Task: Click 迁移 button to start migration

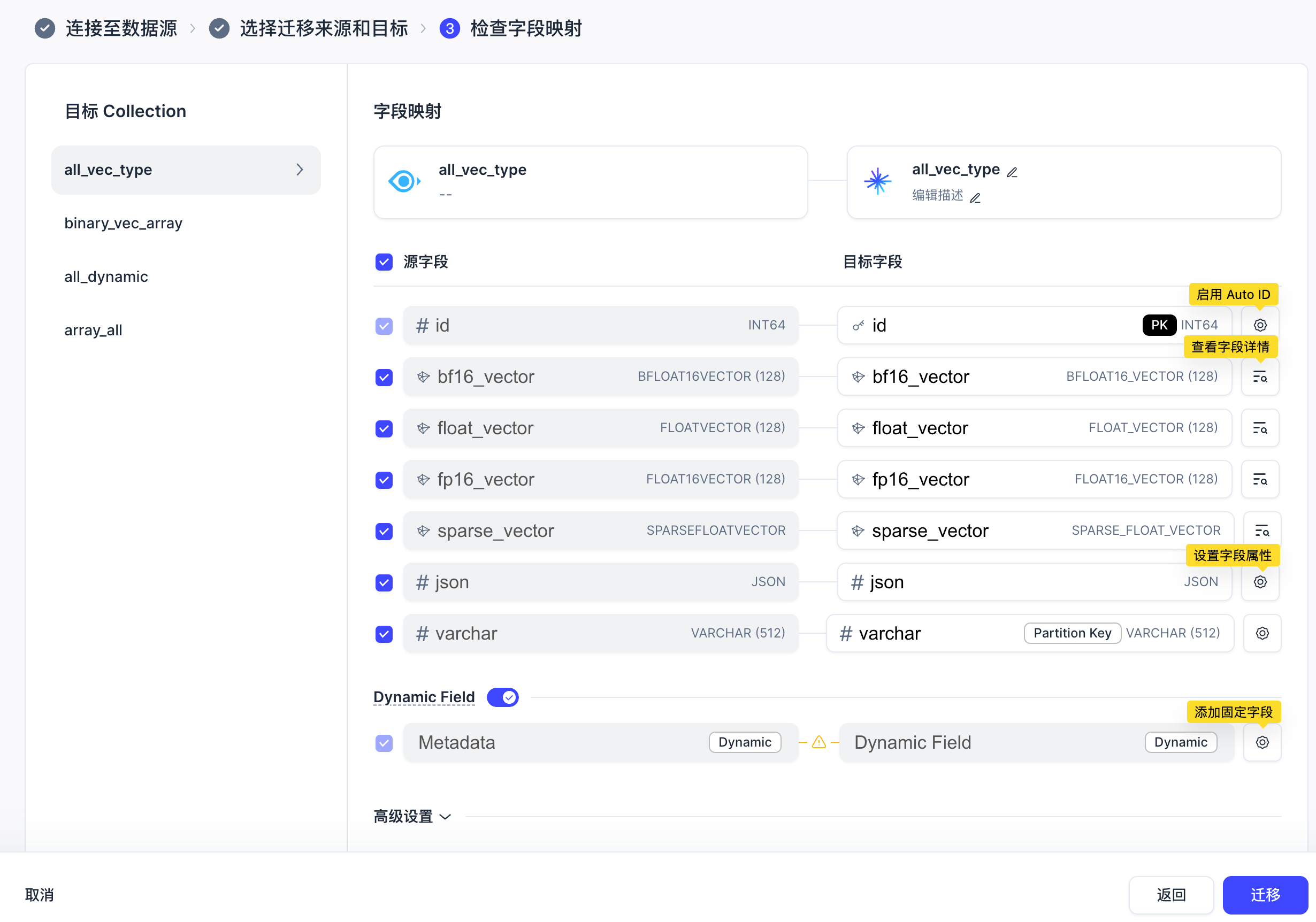Action: pyautogui.click(x=1265, y=895)
